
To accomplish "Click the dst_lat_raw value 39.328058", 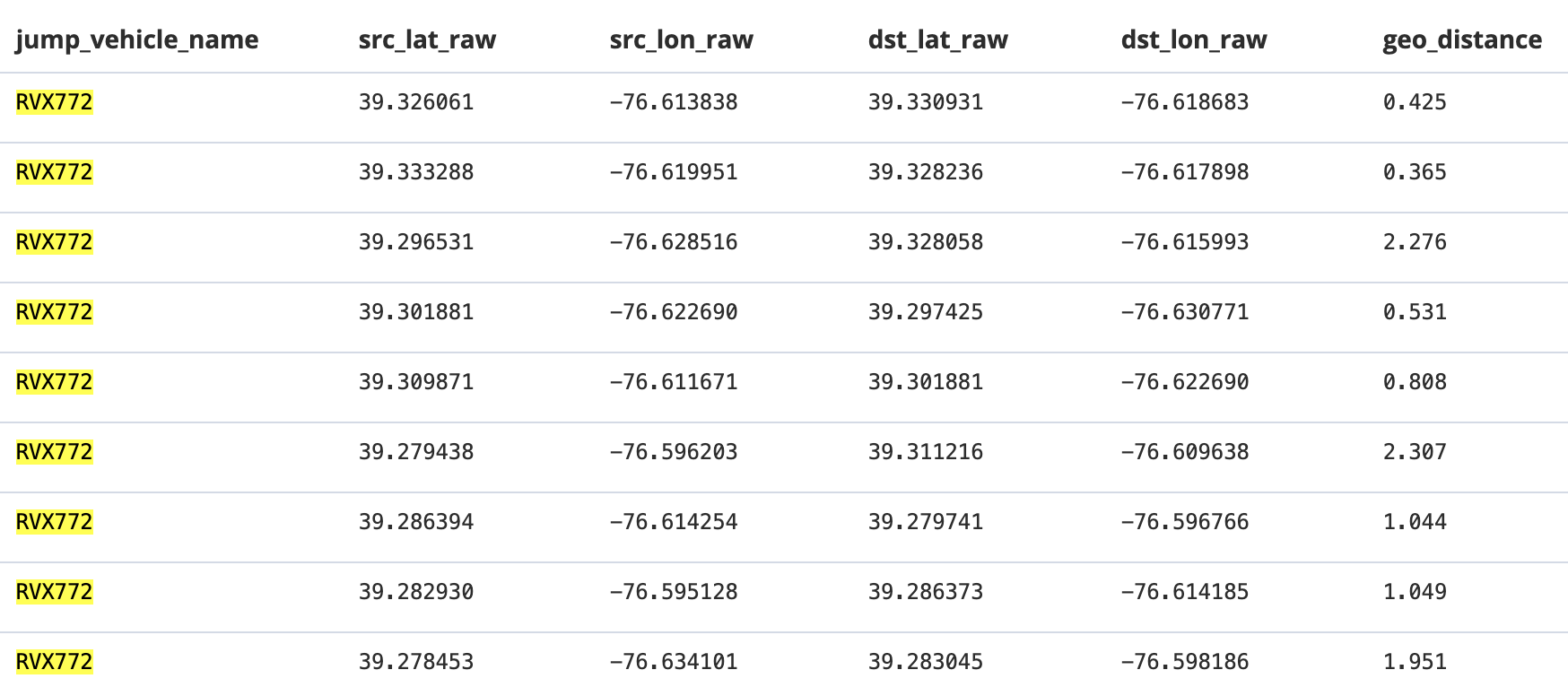I will (x=926, y=242).
